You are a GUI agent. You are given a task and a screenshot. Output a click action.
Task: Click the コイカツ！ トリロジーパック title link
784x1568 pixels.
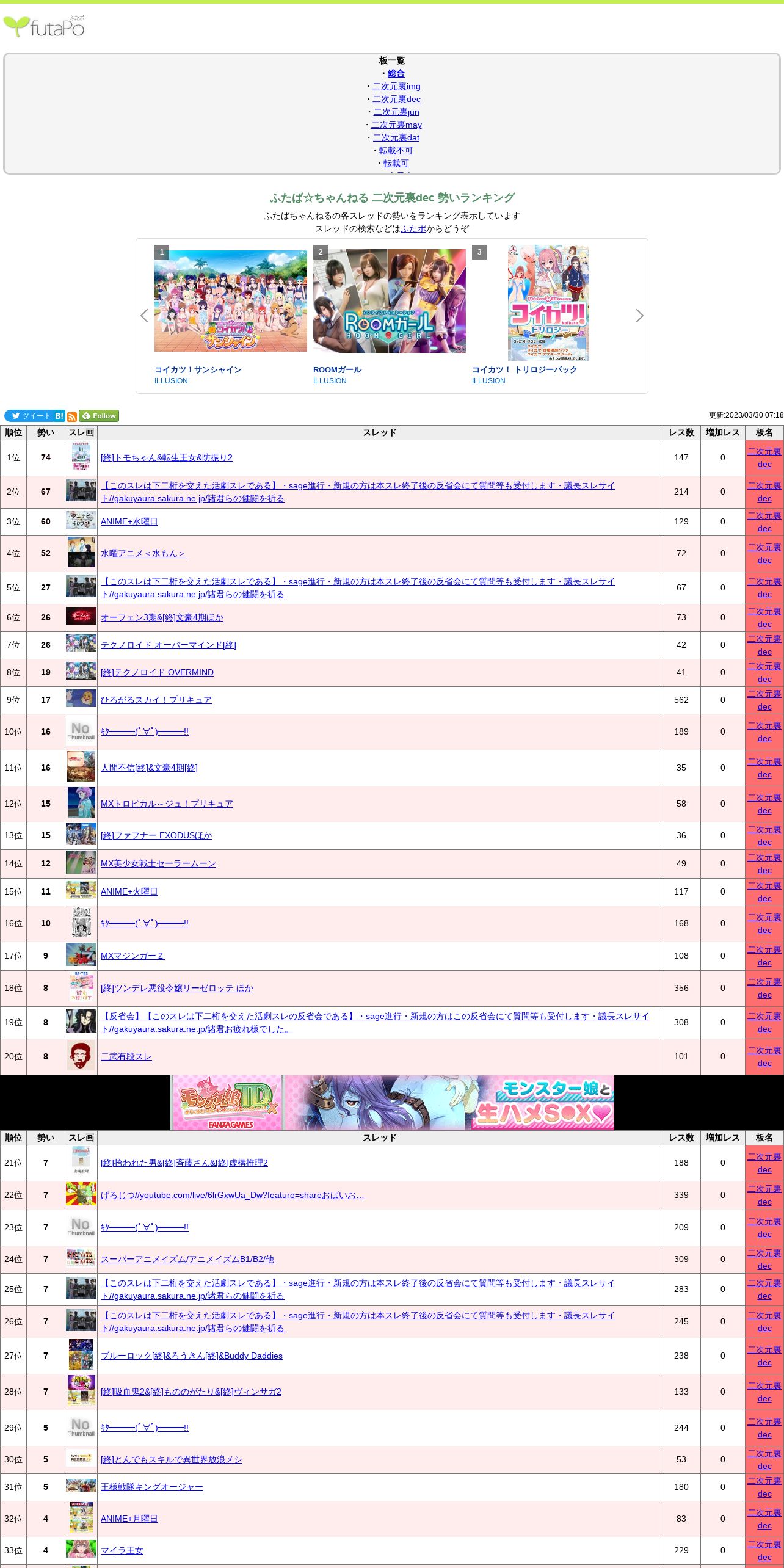point(524,369)
